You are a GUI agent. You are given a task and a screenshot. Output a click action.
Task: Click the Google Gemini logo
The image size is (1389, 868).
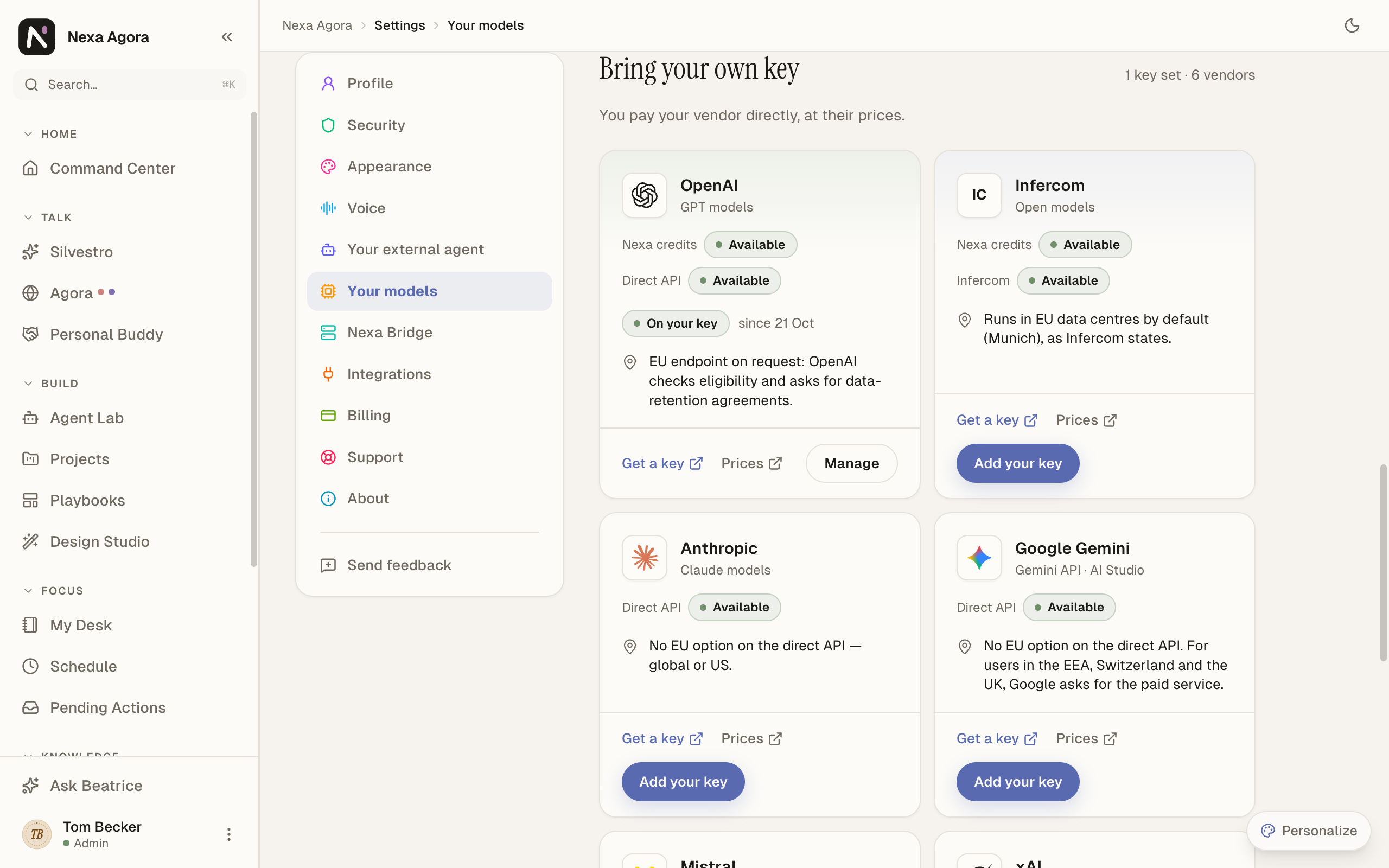pos(979,558)
